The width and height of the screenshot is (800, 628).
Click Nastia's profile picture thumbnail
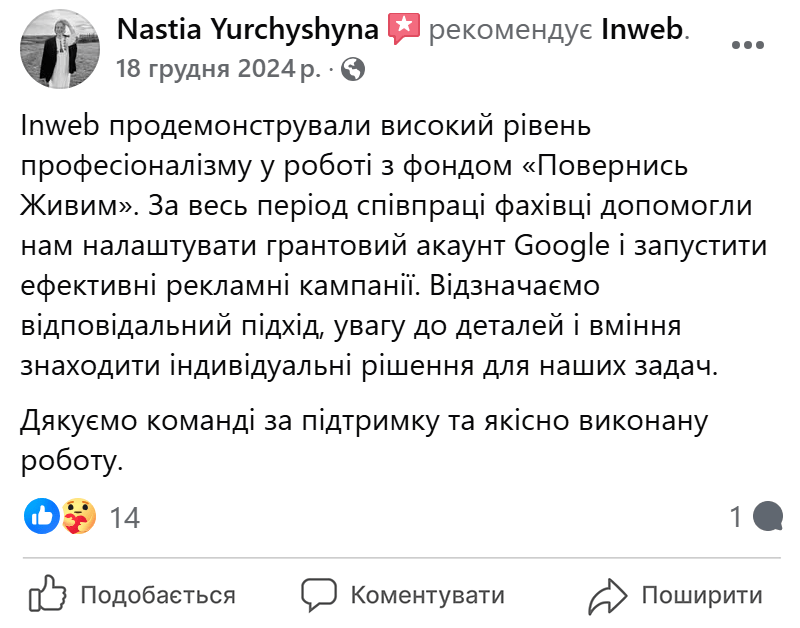pos(59,48)
